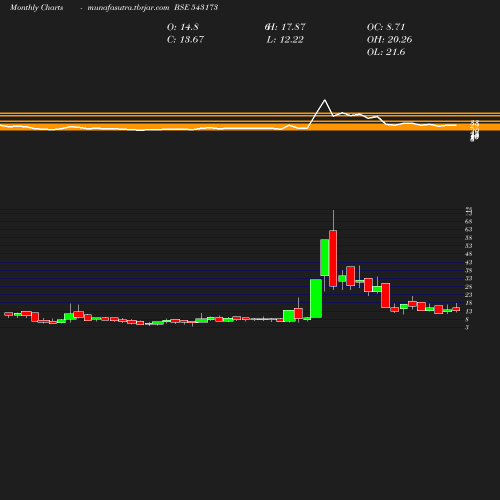Screen dimensions: 500x500
Task: Click the munafasutra.tbrjar.com watermark text
Action: click(128, 8)
